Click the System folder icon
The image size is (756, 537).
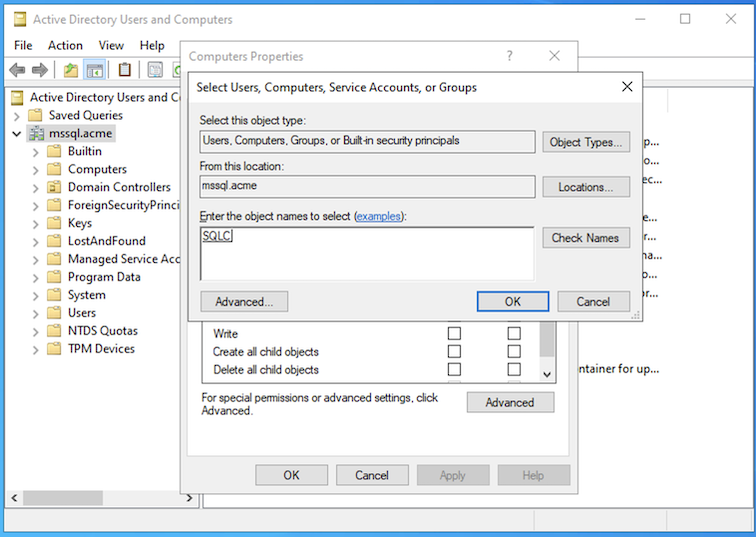click(54, 295)
